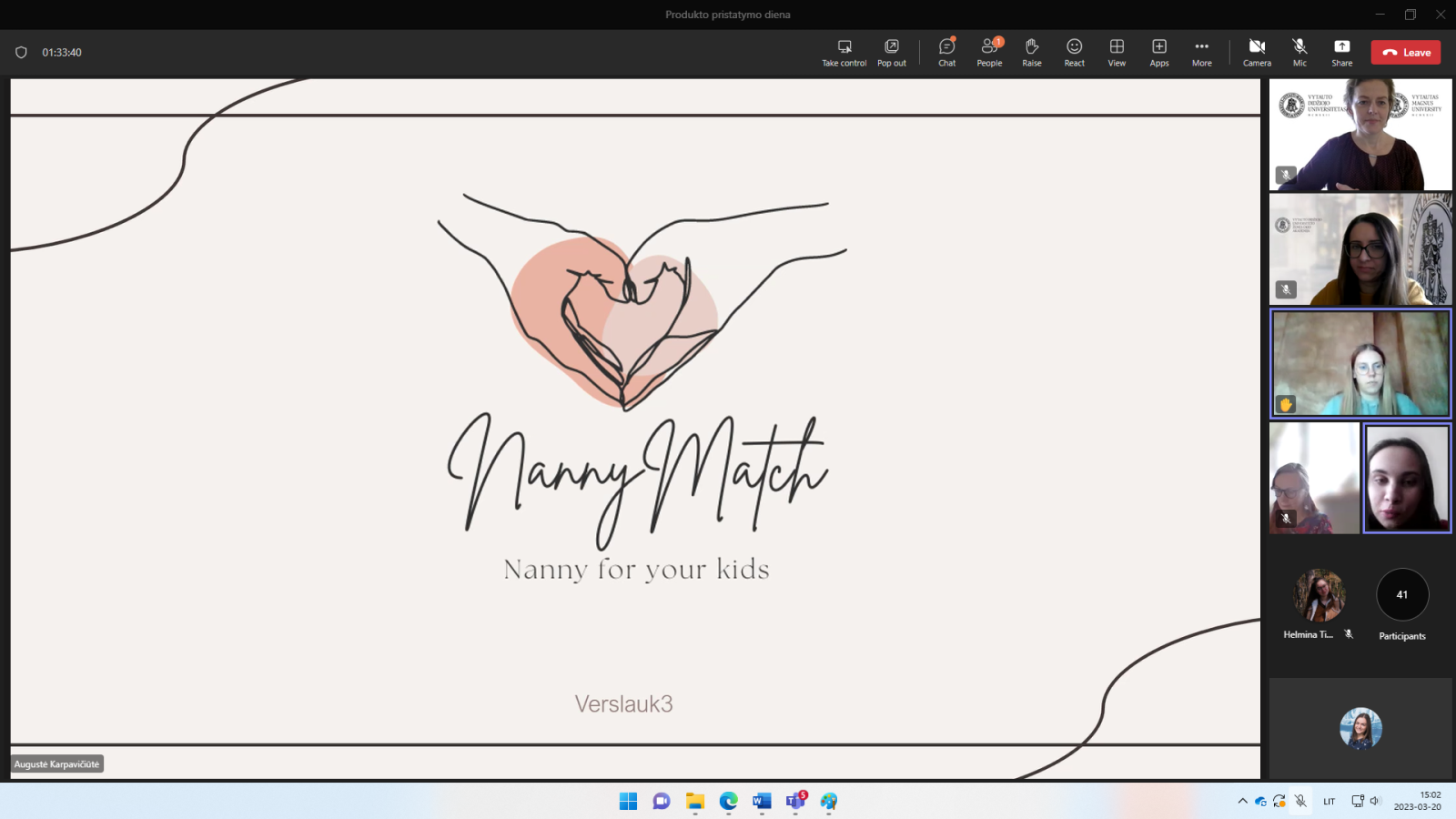Switch to Microsoft Word in taskbar
The image size is (1456, 819).
tap(762, 801)
